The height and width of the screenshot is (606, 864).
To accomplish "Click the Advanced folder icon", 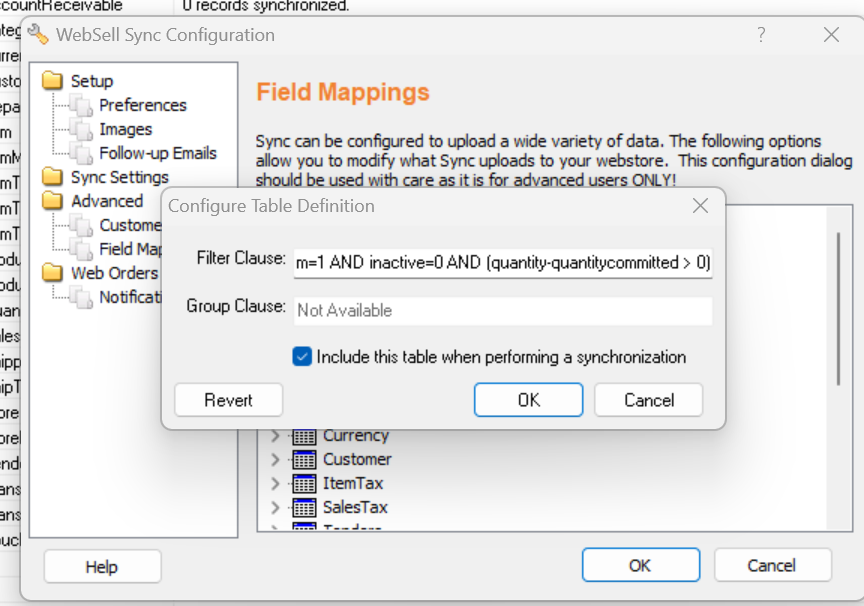I will coord(52,201).
